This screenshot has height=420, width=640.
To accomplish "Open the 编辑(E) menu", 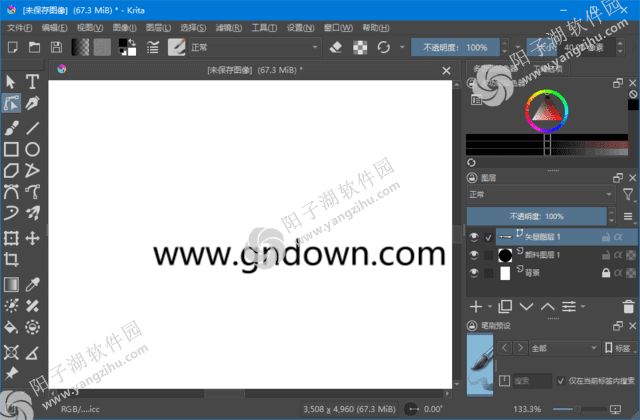I will [54, 28].
